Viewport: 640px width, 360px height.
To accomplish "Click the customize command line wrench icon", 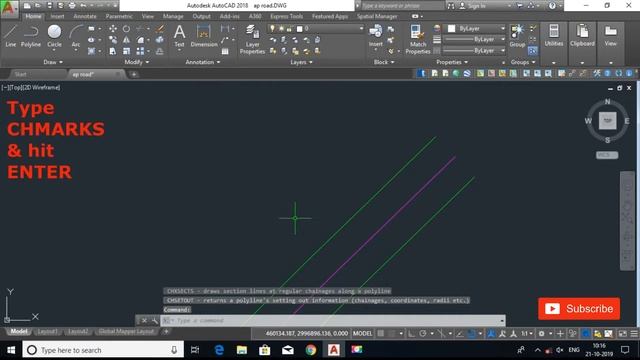I will tap(155, 321).
